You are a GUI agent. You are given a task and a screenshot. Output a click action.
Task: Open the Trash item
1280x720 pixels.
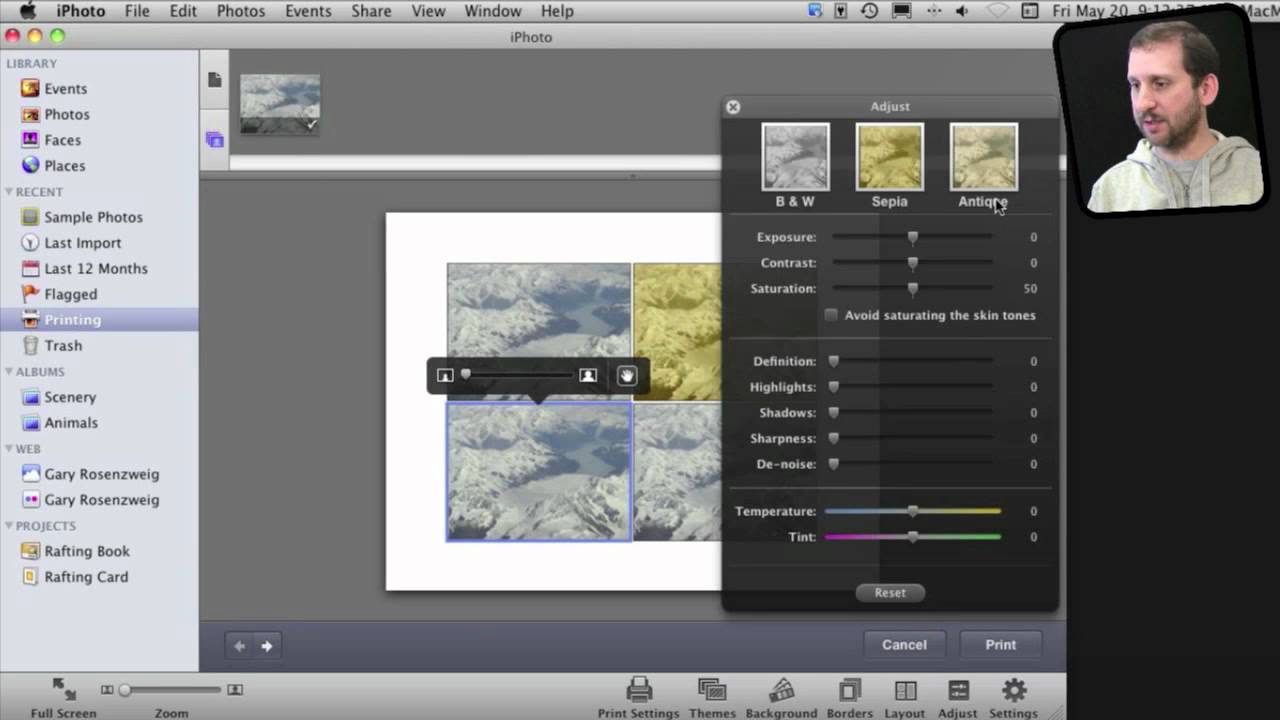pos(63,345)
